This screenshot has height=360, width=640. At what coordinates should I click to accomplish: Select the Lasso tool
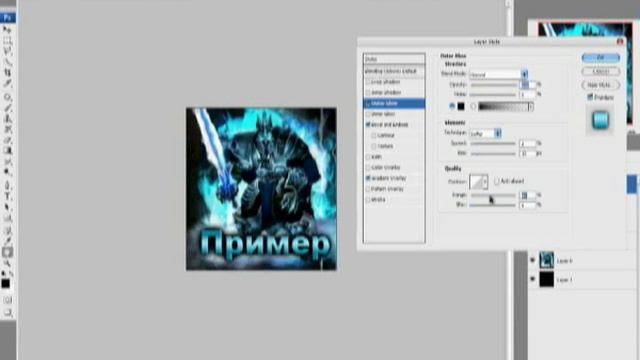click(7, 51)
